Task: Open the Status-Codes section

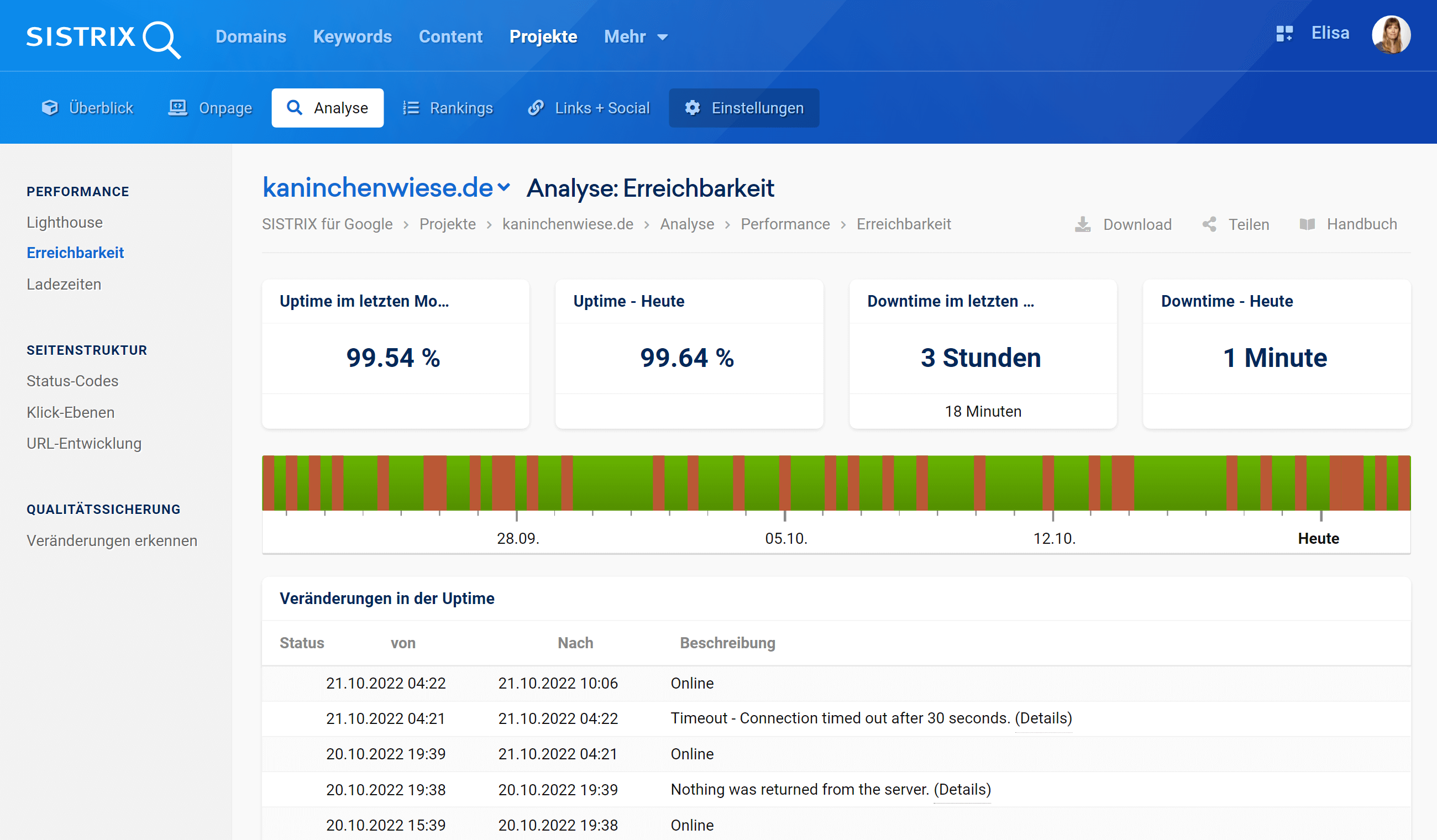Action: (72, 380)
